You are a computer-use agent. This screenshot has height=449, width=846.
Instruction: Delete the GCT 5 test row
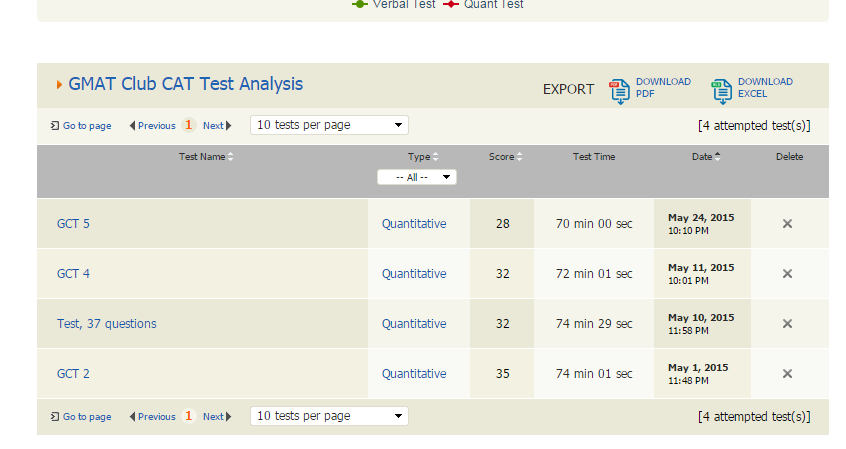pos(787,223)
